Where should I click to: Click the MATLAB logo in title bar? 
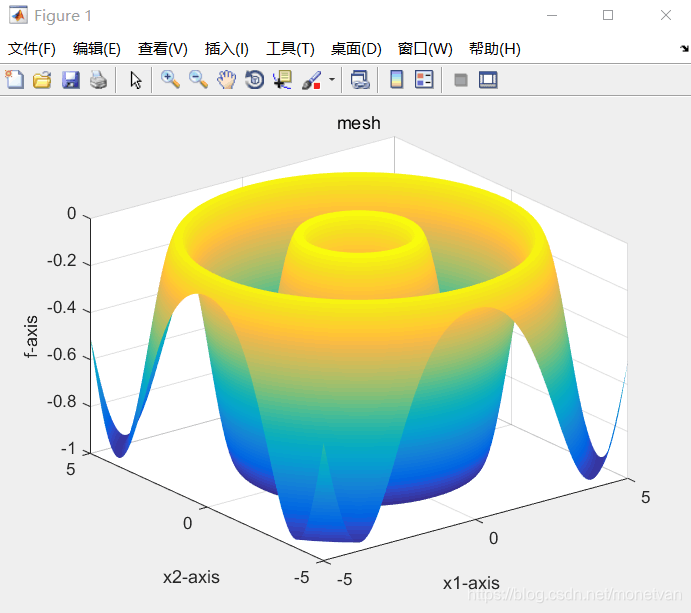[x=18, y=15]
